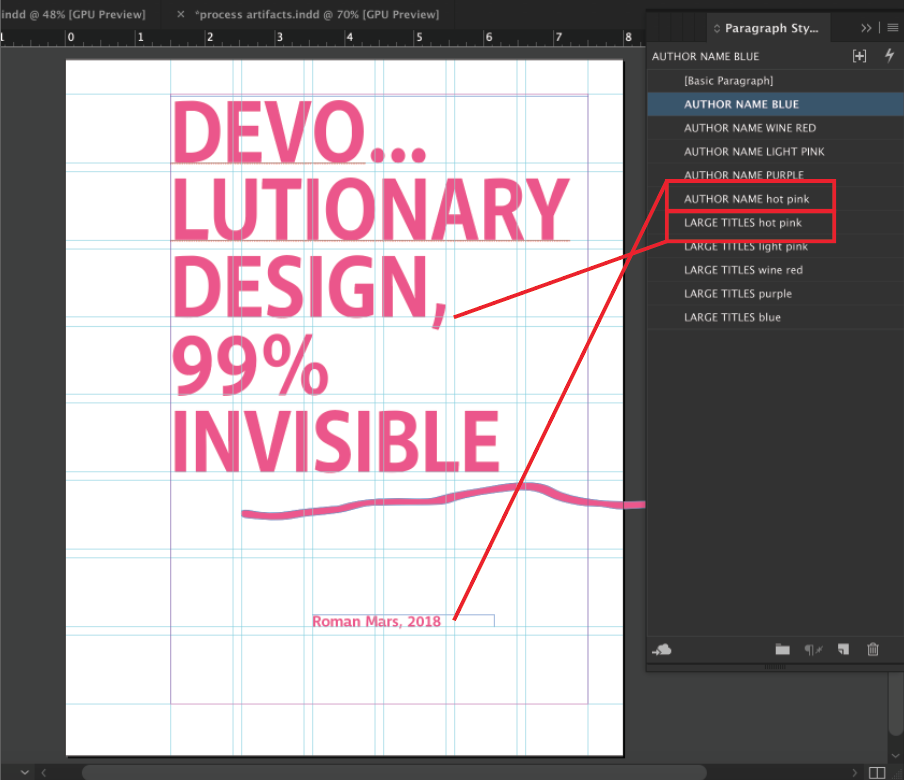Create a new style group folder

point(782,650)
